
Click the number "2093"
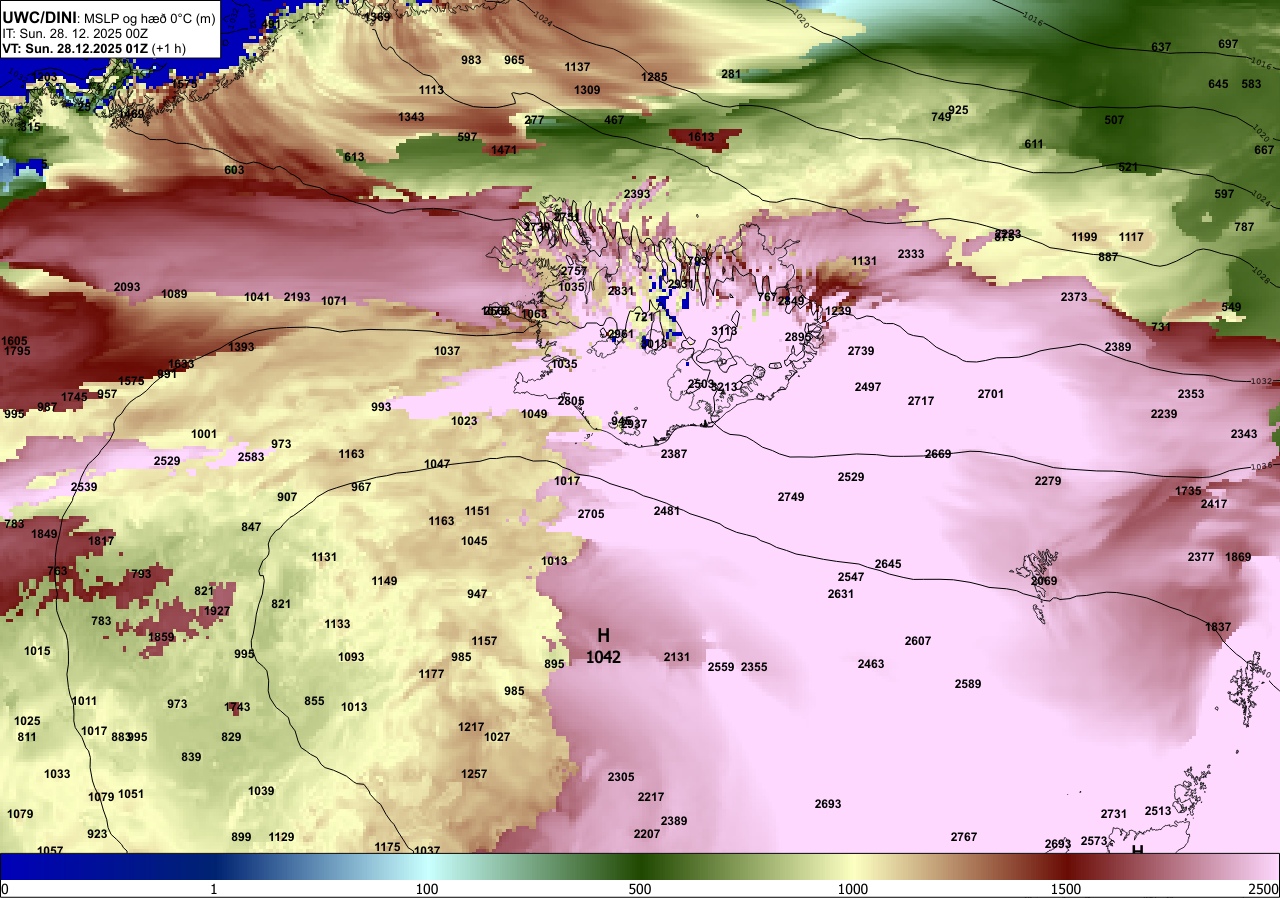point(127,287)
